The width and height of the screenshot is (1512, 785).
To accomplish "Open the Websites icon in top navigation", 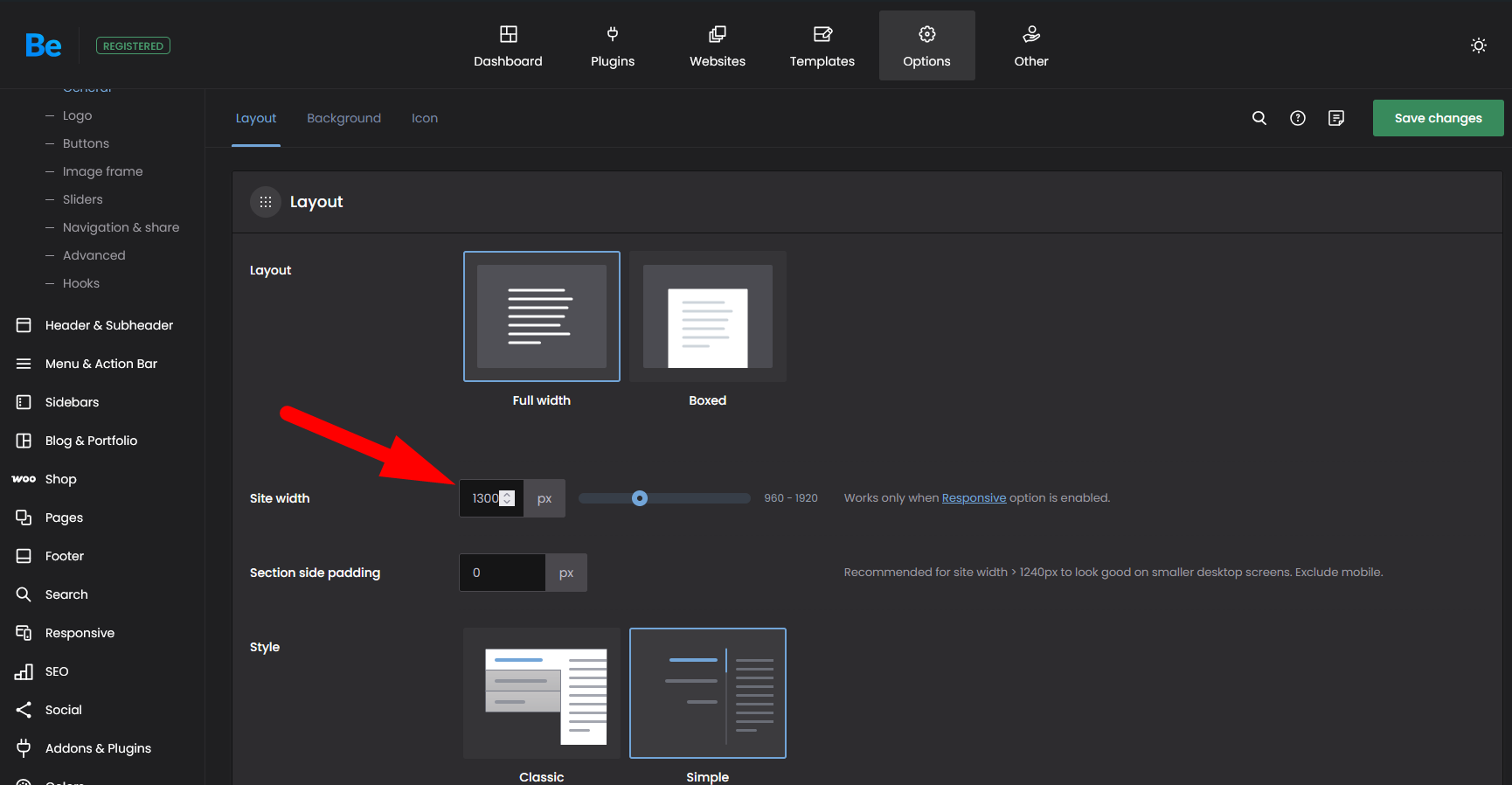I will point(718,35).
